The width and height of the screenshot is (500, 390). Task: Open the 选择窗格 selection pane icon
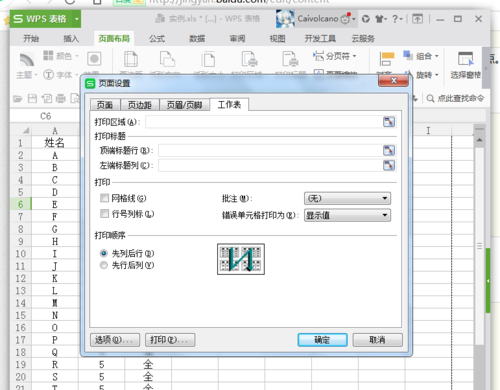coord(466,59)
